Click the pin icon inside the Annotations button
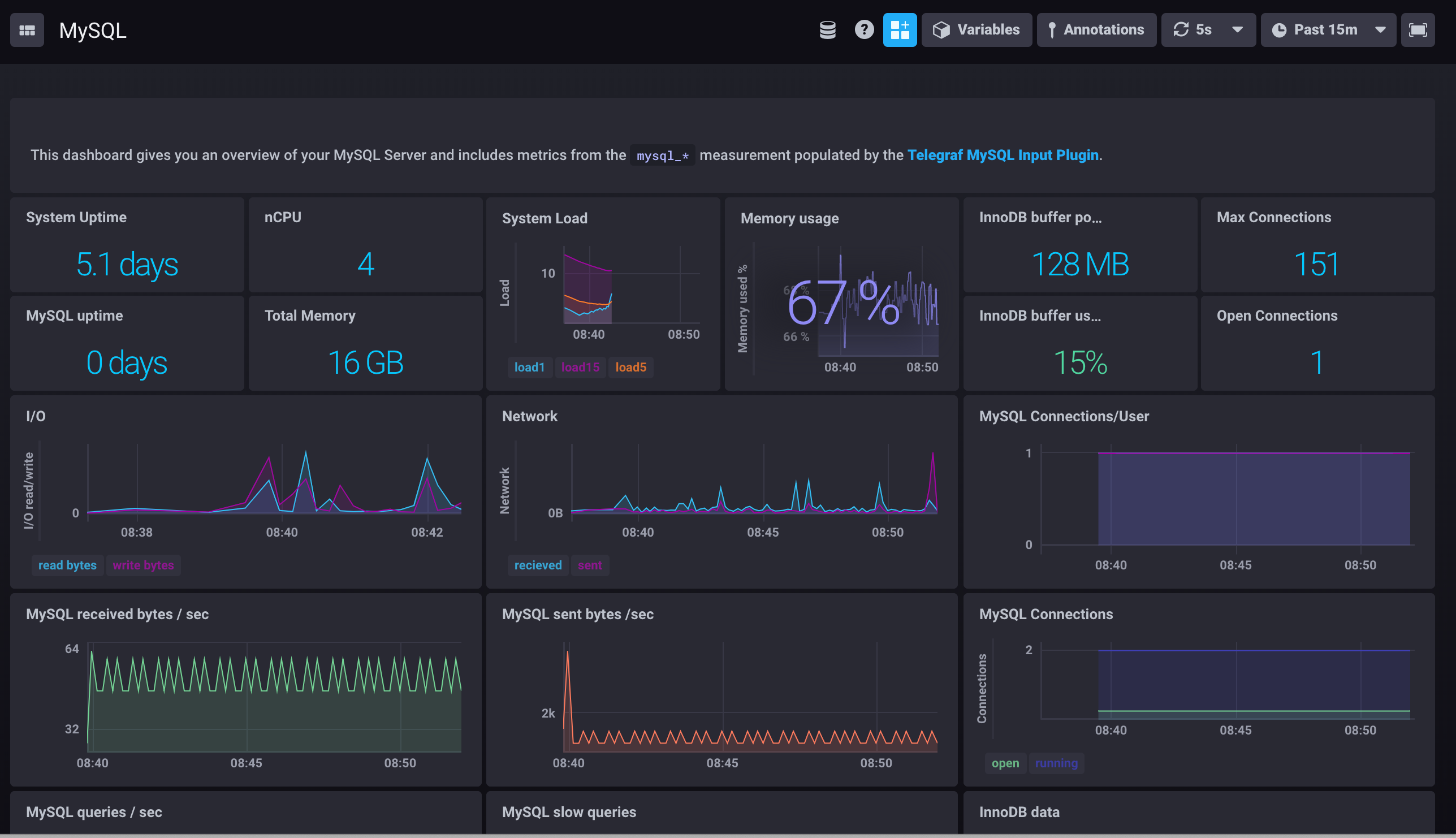 click(x=1053, y=29)
